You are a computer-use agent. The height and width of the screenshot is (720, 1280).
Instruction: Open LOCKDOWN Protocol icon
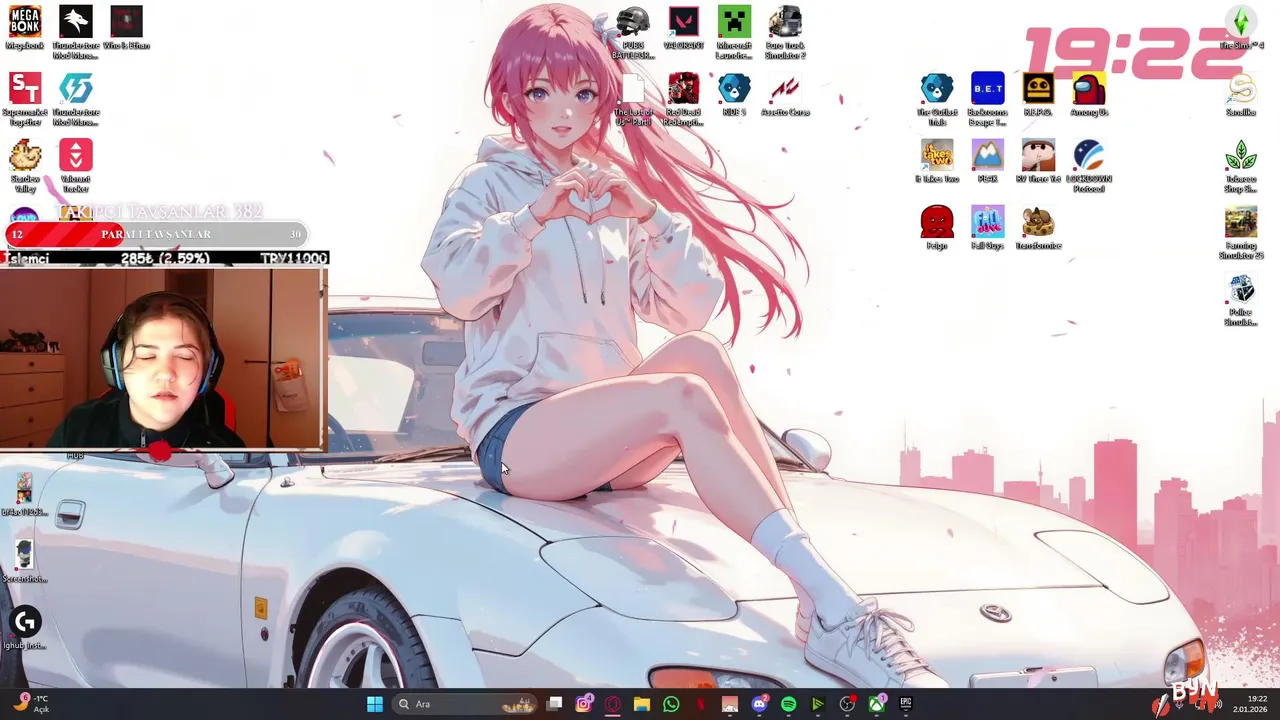click(x=1089, y=156)
